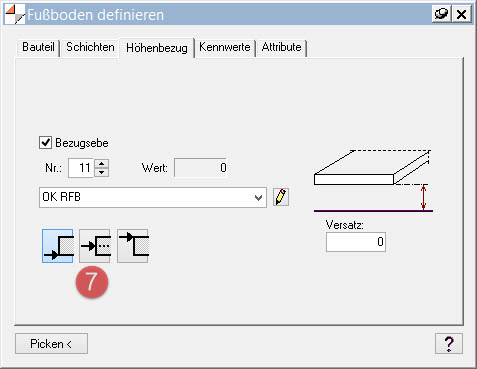Select top edge height reference icon

pos(133,246)
